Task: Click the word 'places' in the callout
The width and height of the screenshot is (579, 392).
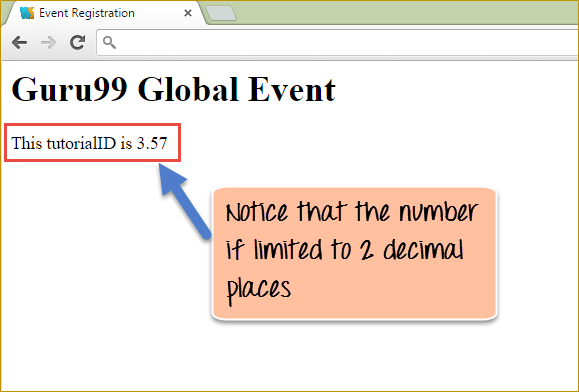Action: coord(258,290)
